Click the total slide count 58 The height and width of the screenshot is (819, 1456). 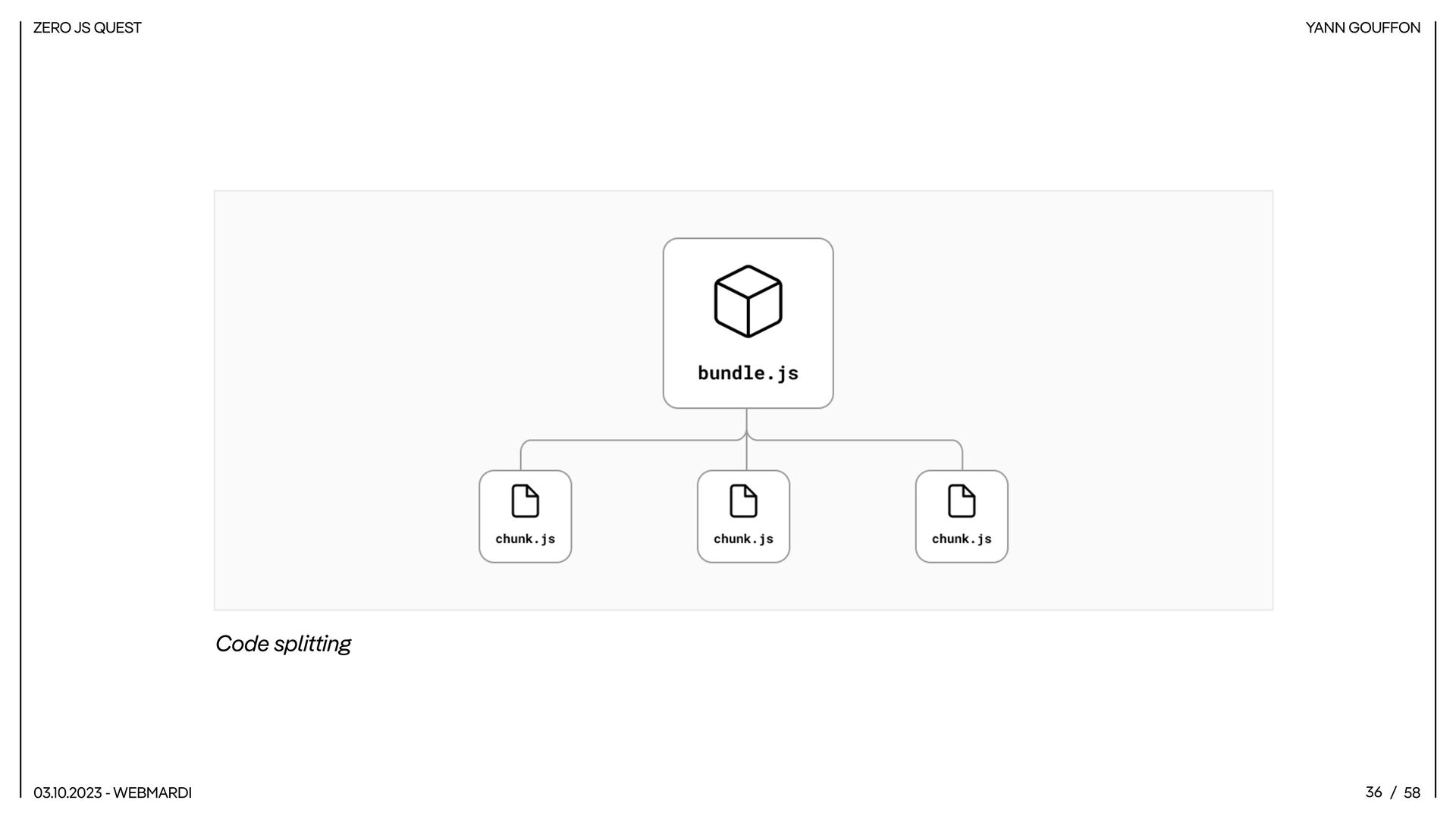tap(1411, 793)
